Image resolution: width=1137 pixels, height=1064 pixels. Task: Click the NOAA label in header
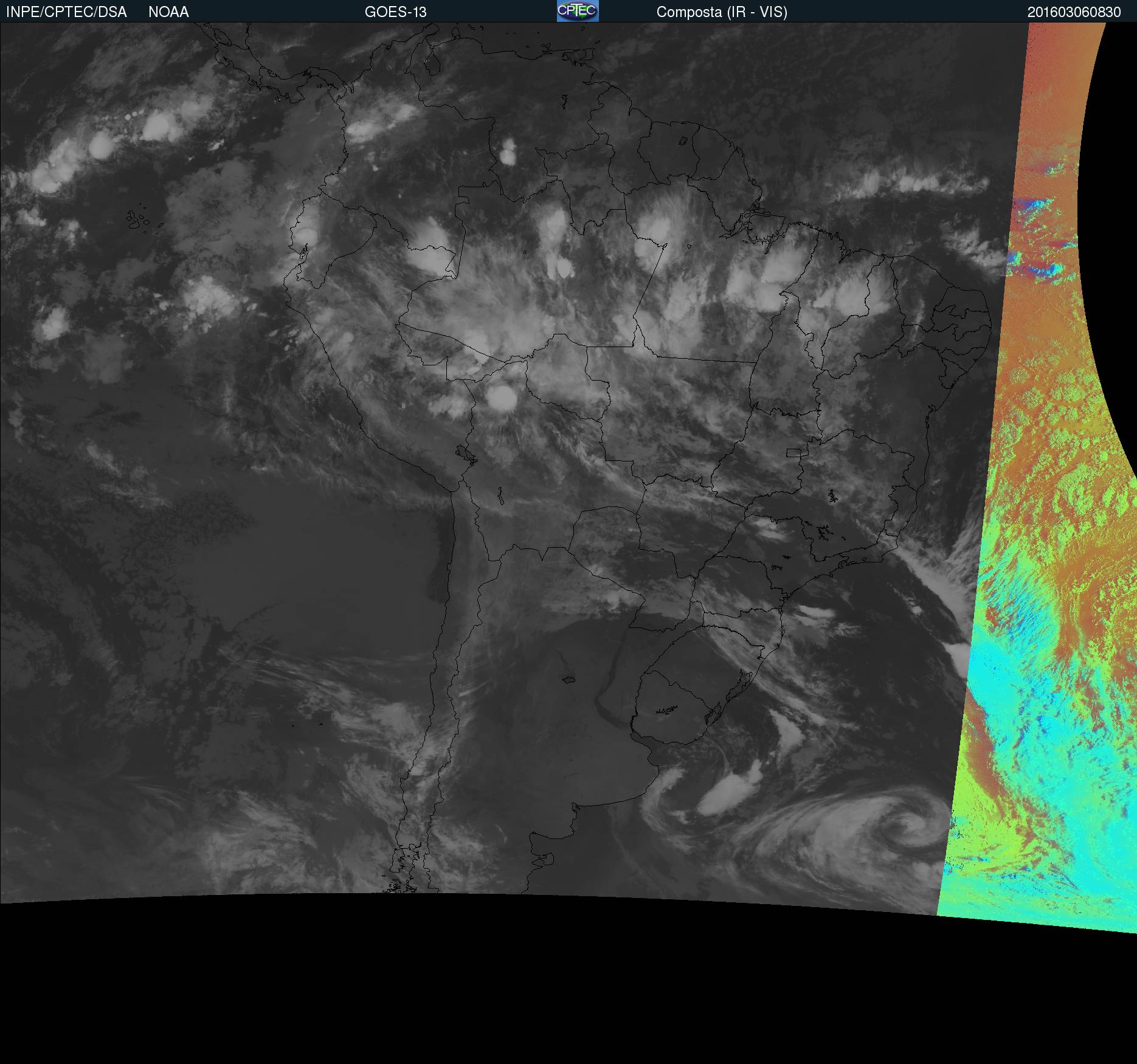click(168, 12)
